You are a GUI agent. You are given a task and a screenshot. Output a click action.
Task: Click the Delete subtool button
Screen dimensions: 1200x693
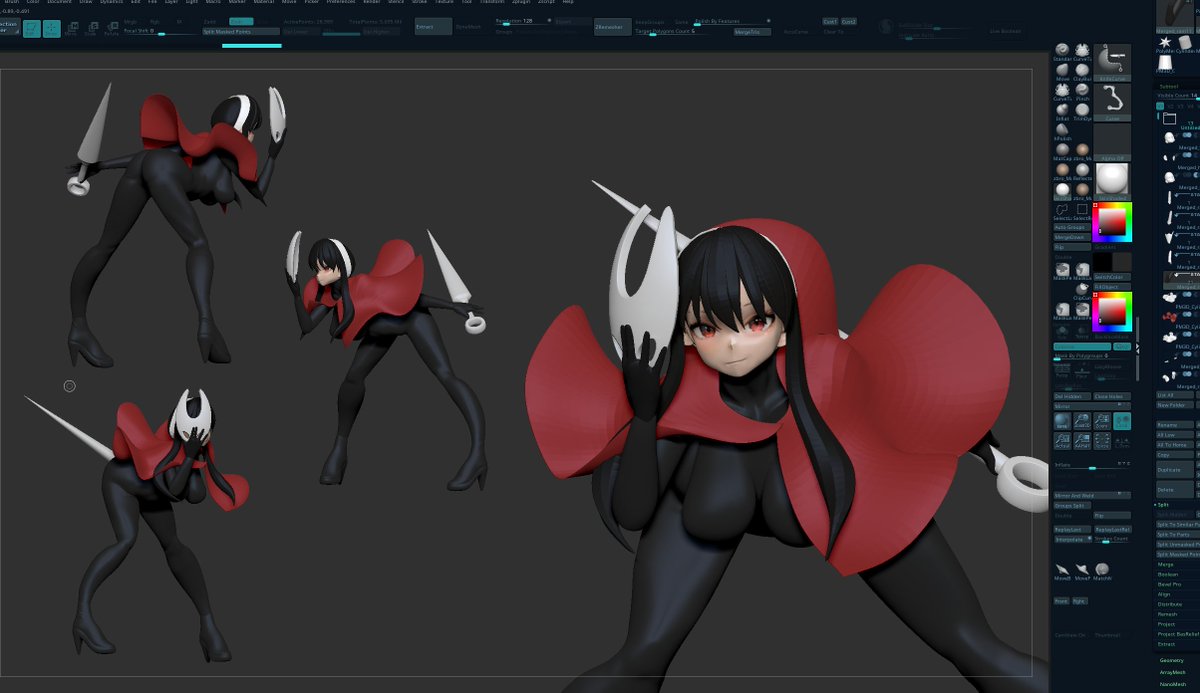point(1175,489)
